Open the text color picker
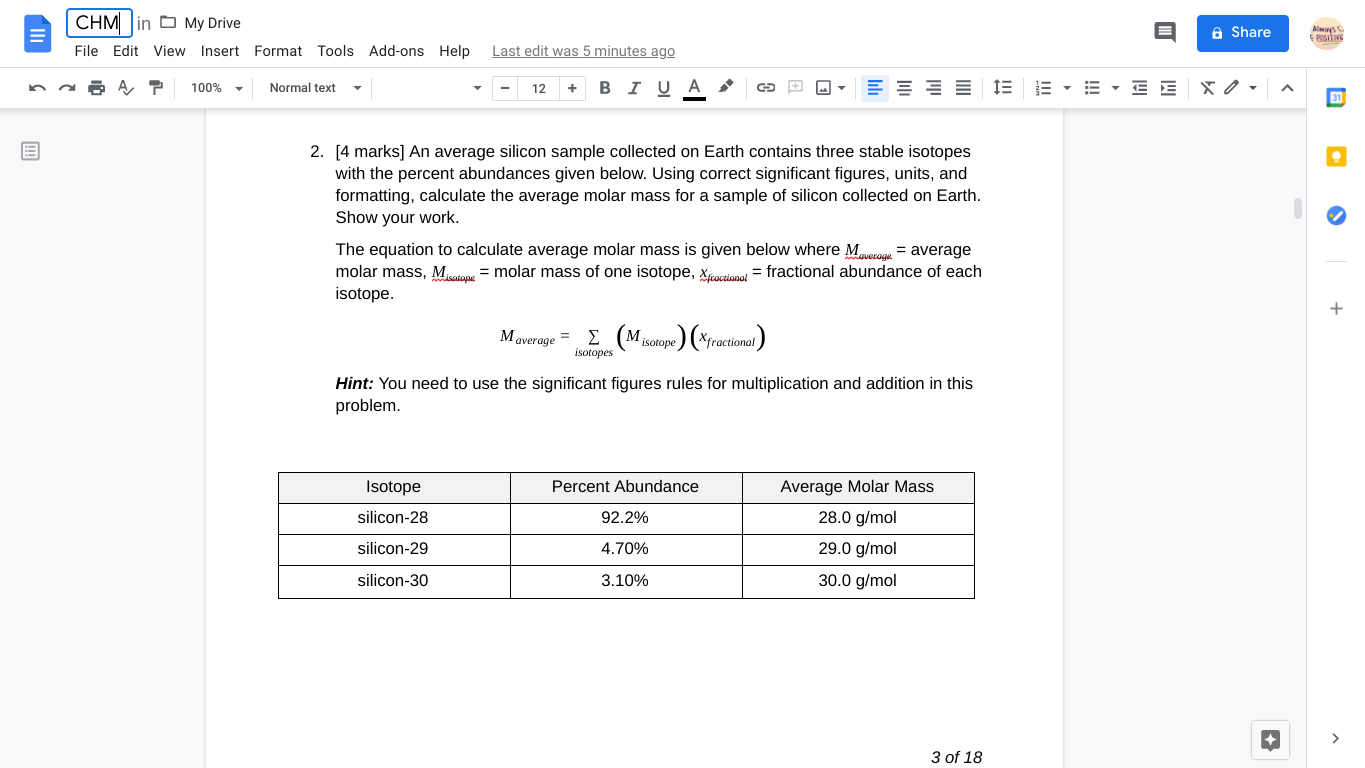The width and height of the screenshot is (1365, 768). pyautogui.click(x=693, y=88)
